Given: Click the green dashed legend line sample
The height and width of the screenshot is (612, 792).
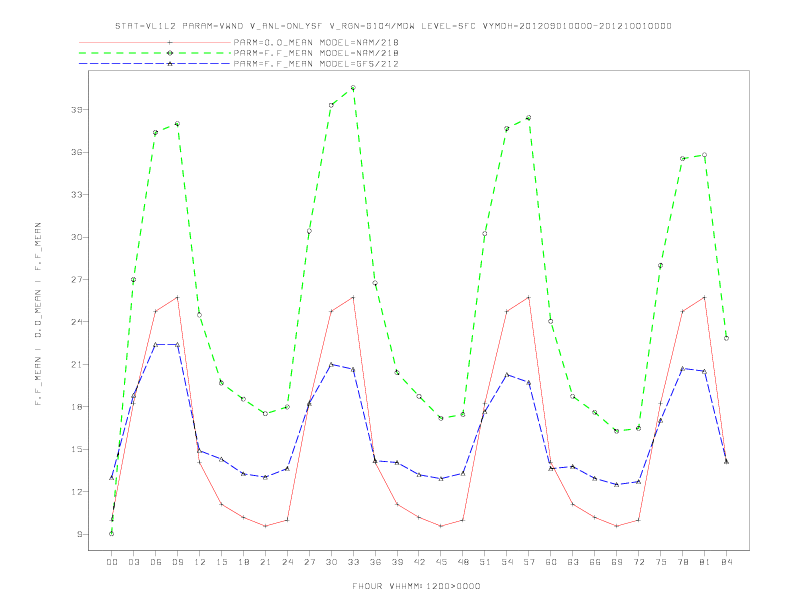Looking at the screenshot, I should tap(155, 53).
